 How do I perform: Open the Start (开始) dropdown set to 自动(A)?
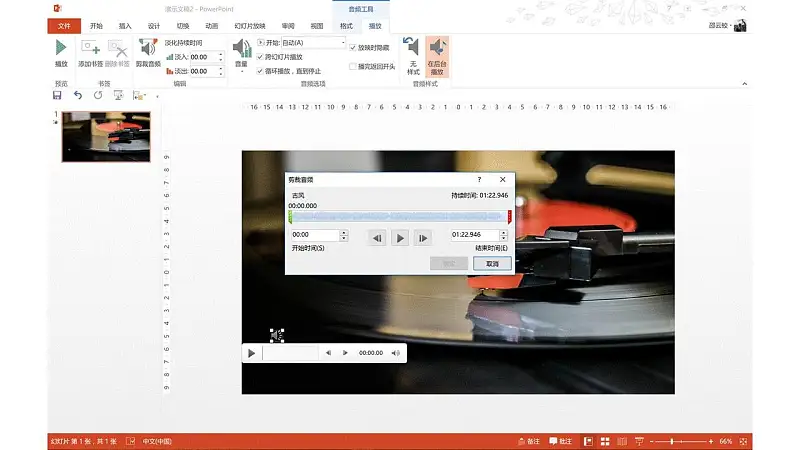(313, 43)
